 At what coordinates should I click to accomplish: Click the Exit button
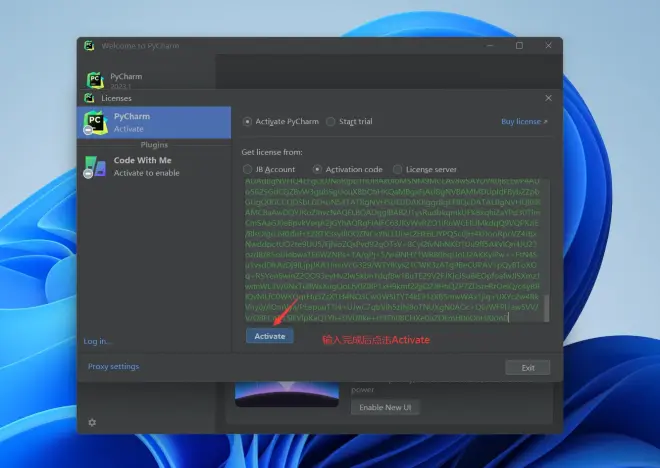click(528, 367)
